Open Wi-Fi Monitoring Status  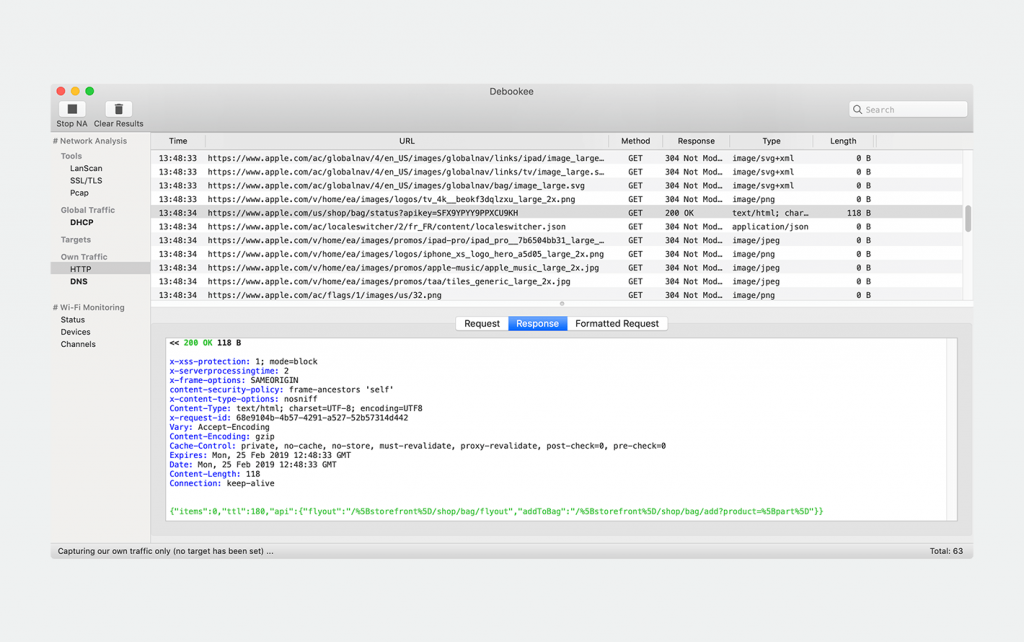point(72,320)
